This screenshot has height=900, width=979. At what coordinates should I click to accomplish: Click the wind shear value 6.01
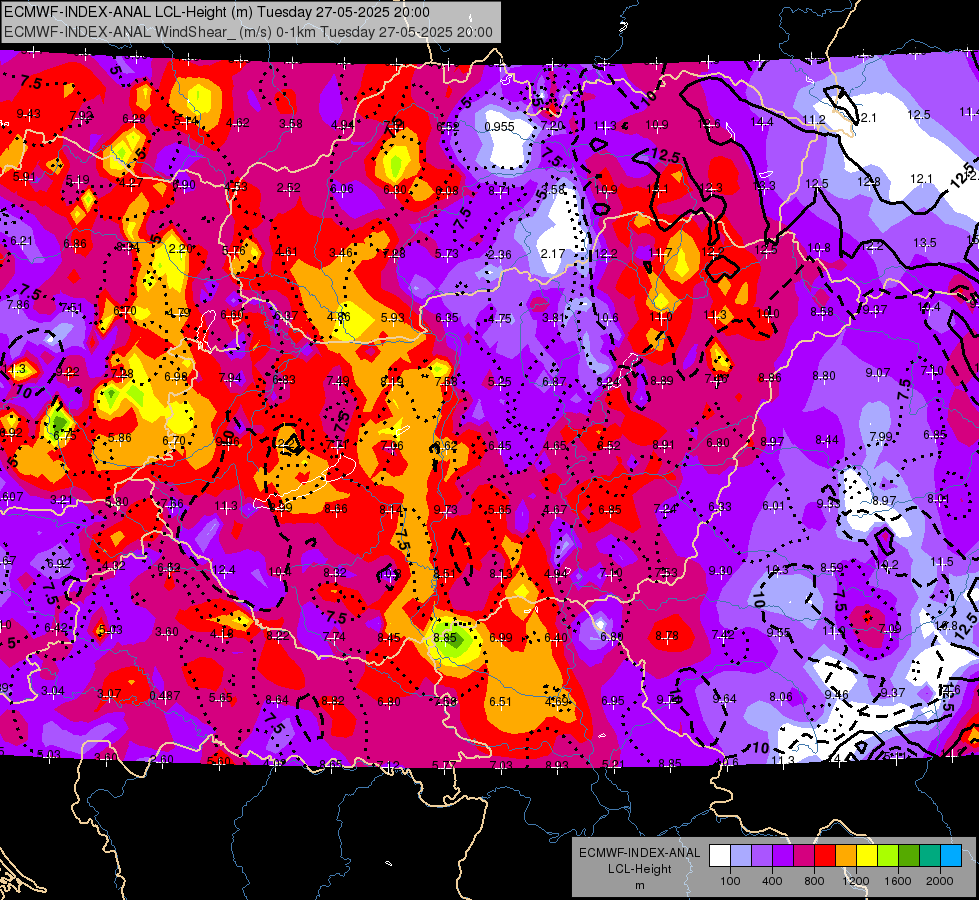point(772,506)
